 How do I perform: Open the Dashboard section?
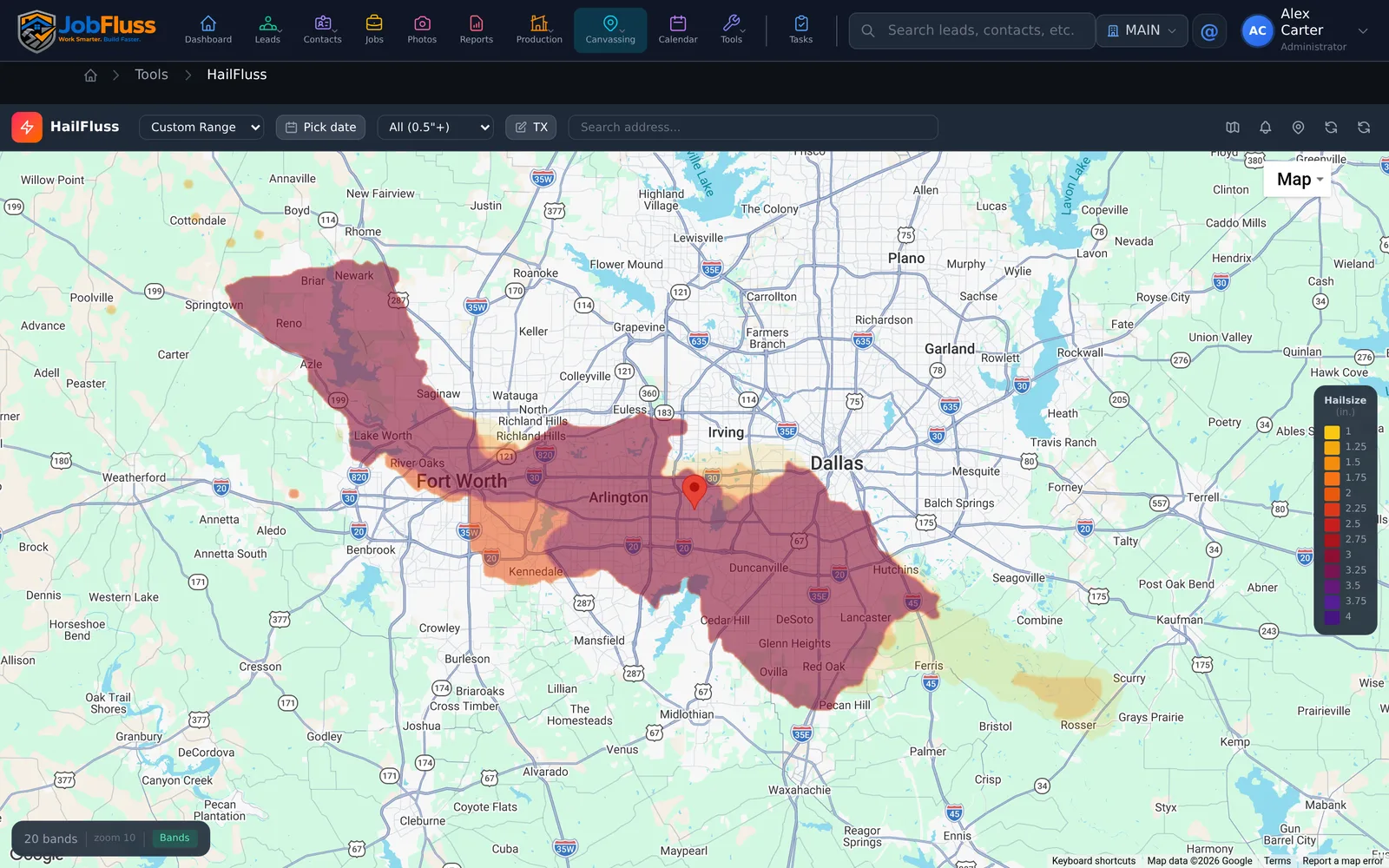point(208,30)
